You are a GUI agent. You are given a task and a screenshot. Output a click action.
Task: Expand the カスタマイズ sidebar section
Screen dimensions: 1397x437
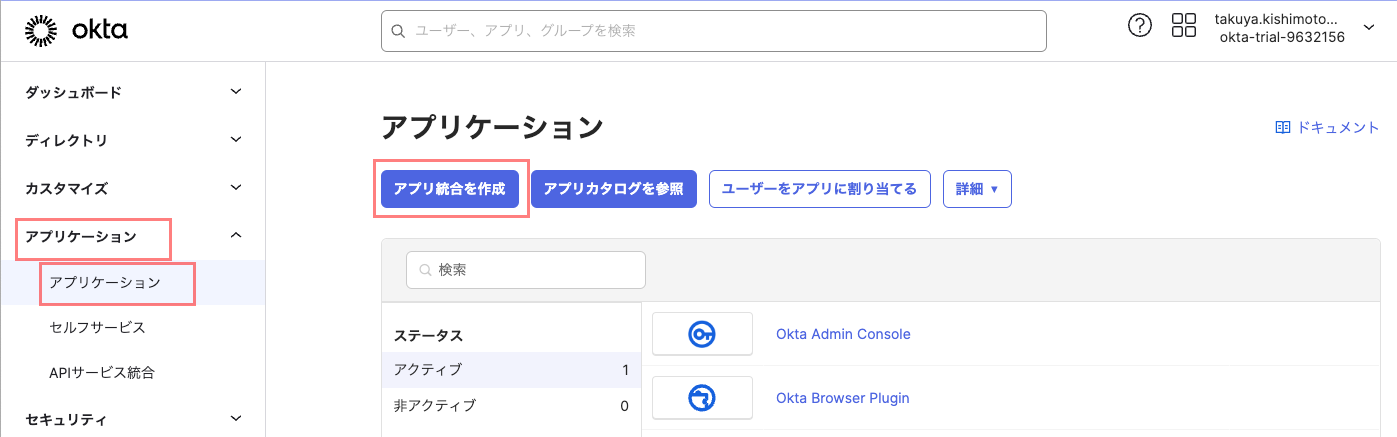click(x=236, y=188)
